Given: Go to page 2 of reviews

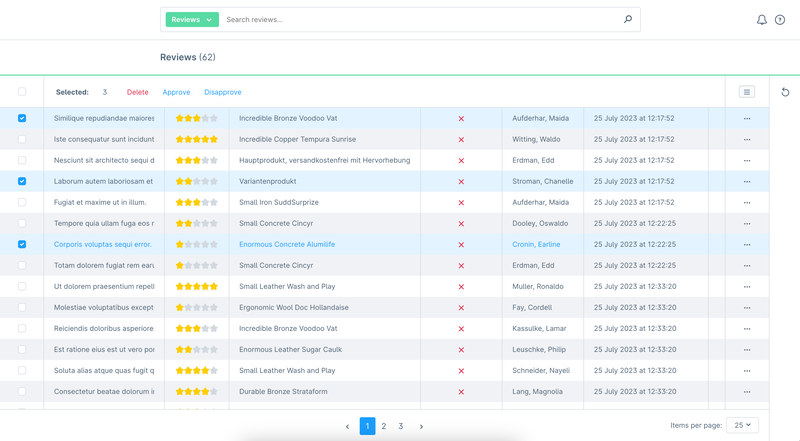Looking at the screenshot, I should (384, 426).
